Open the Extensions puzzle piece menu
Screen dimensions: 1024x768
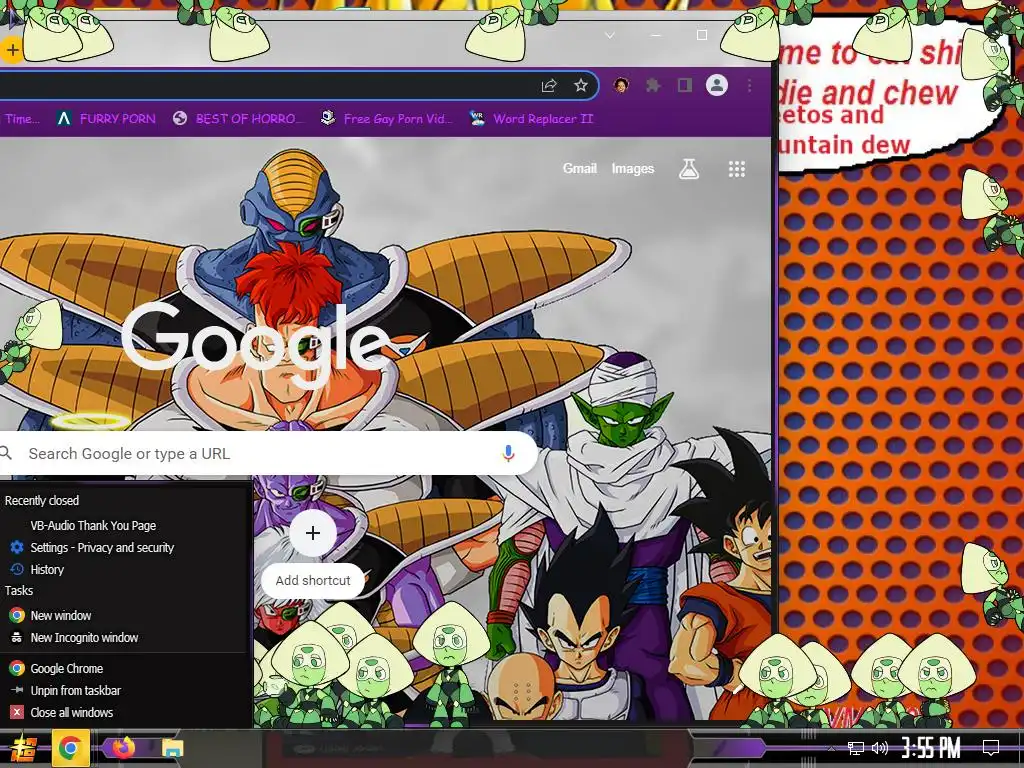tap(652, 86)
